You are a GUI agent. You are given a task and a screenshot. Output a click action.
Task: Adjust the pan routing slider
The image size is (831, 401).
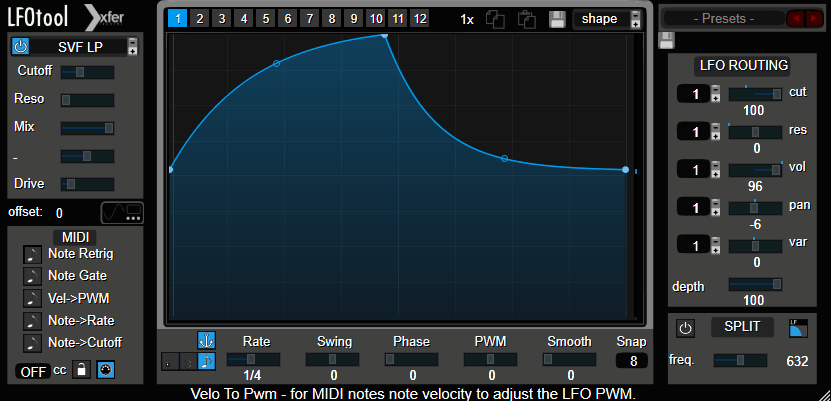click(x=755, y=208)
